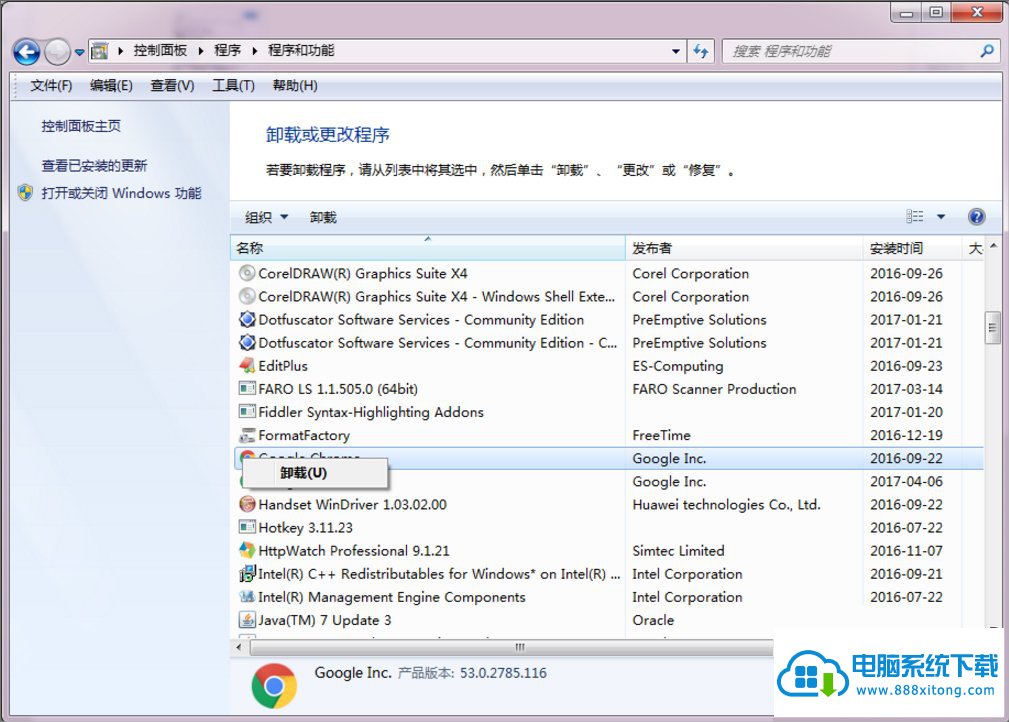
Task: Click Java(TM) 7 Update 3 icon
Action: [247, 620]
